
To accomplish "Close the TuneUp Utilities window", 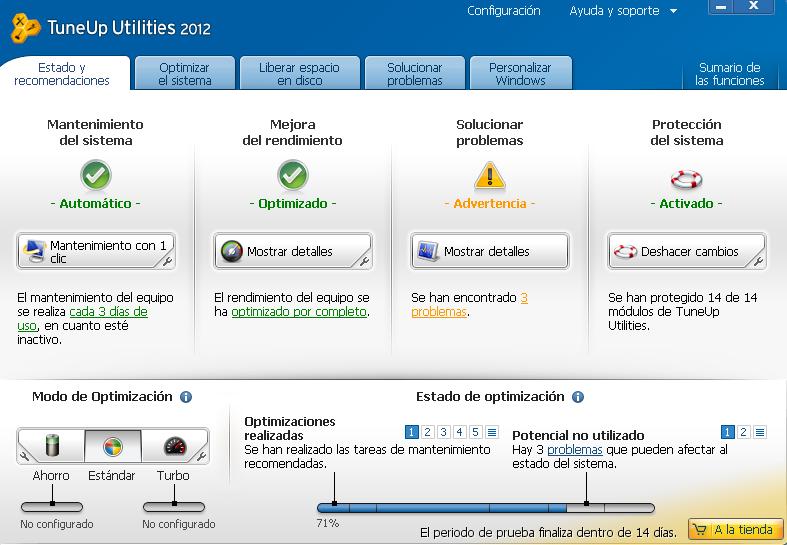I will point(753,6).
